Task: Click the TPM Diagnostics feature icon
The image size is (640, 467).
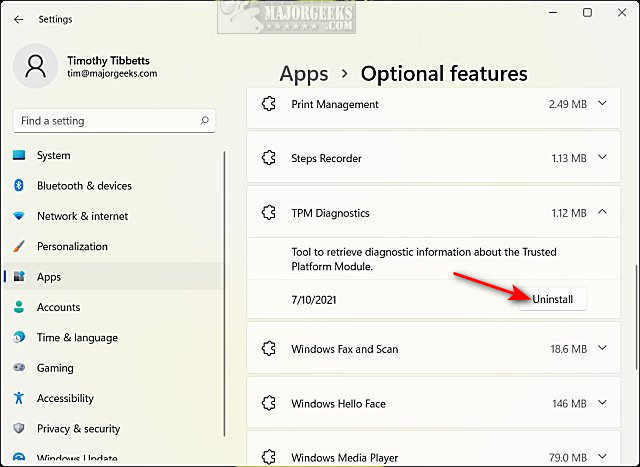Action: coord(269,213)
